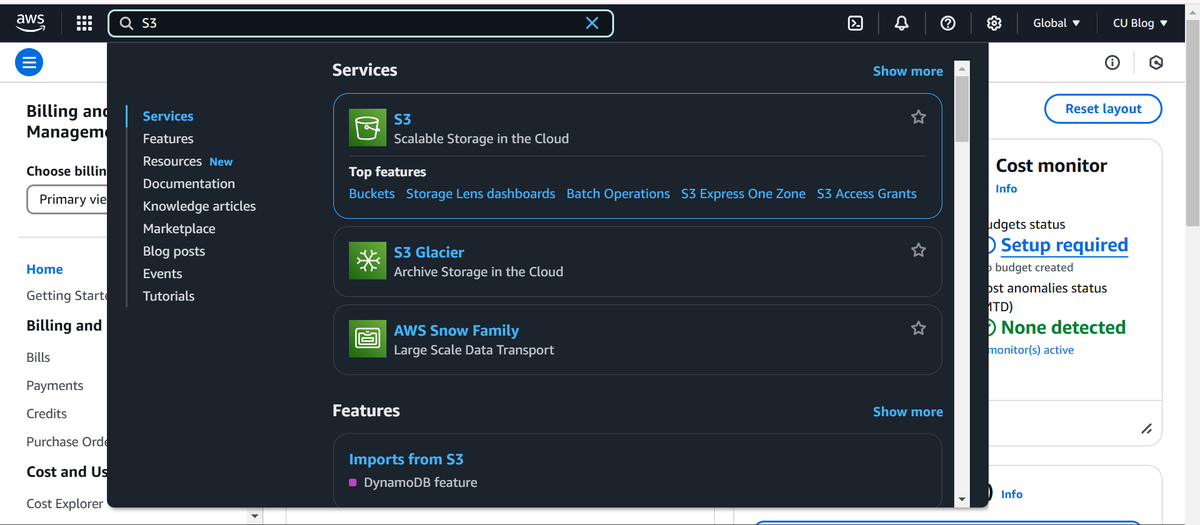Click the info circle icon top right
This screenshot has width=1200, height=525.
1112,63
